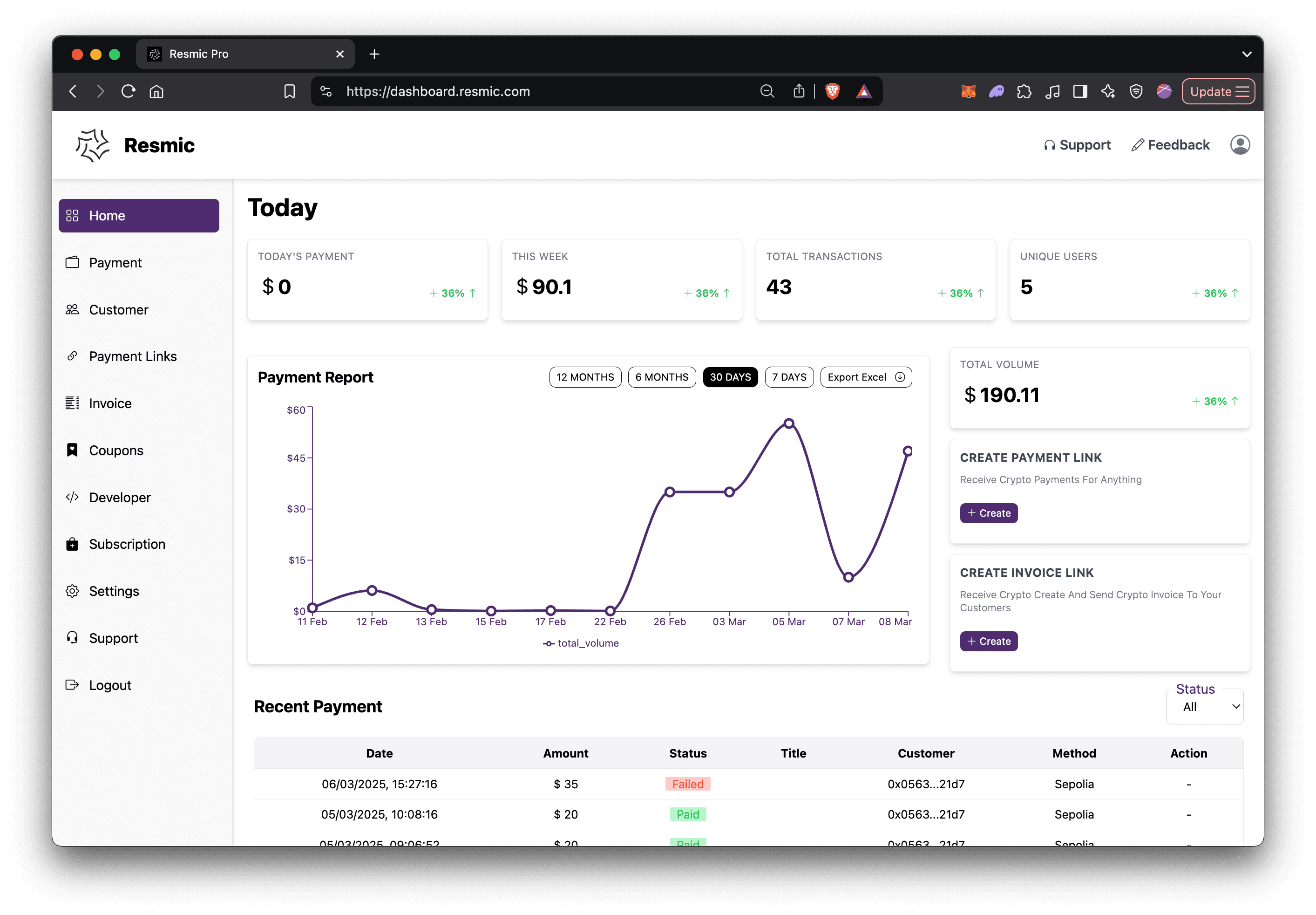Select the 7 DAYS range

pyautogui.click(x=789, y=377)
